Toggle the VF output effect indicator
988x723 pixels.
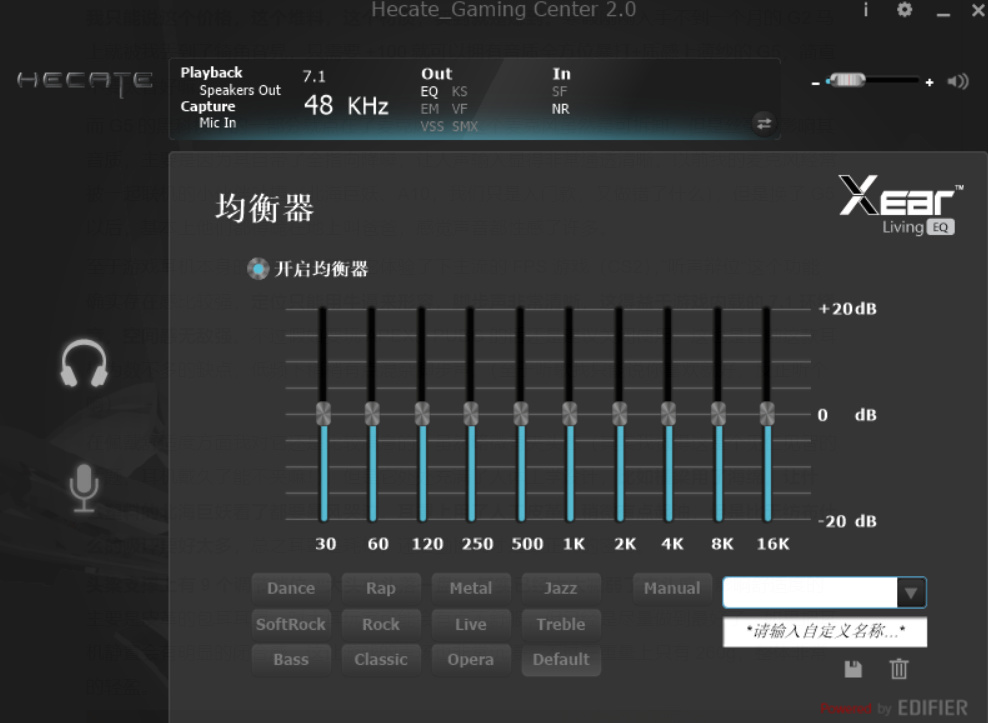[459, 109]
